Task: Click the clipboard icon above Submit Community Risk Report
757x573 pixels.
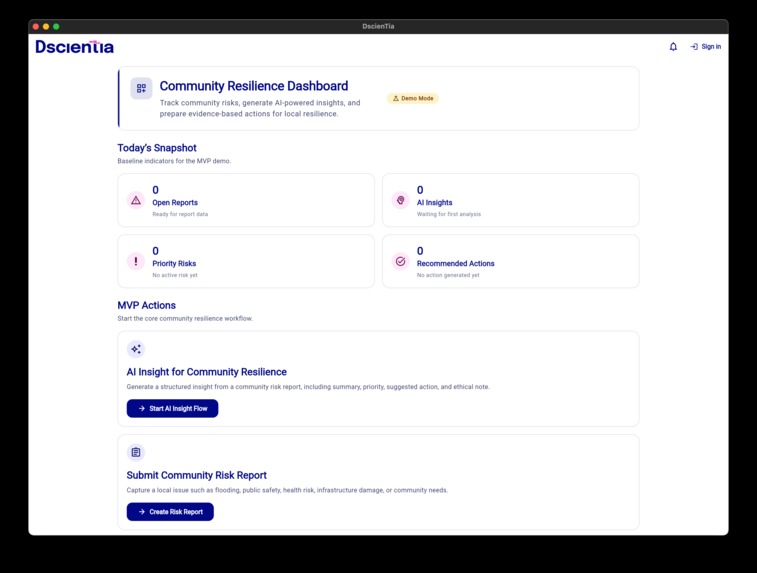Action: coord(136,452)
